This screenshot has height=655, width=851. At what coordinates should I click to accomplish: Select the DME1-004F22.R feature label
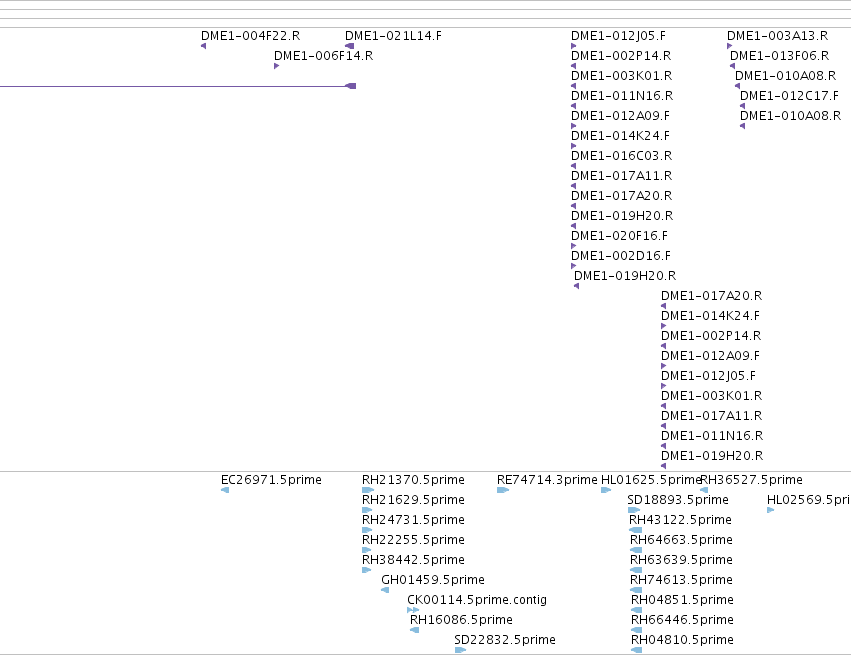250,36
